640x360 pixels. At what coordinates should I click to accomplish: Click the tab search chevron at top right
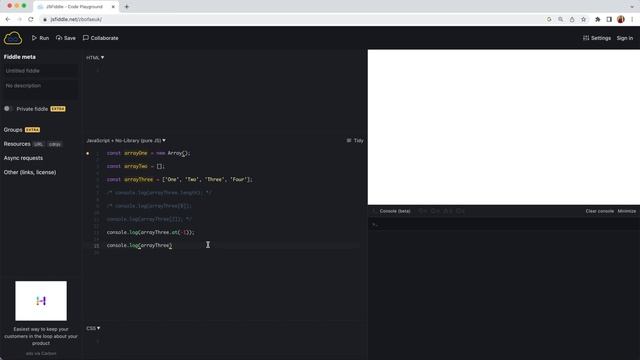[632, 7]
